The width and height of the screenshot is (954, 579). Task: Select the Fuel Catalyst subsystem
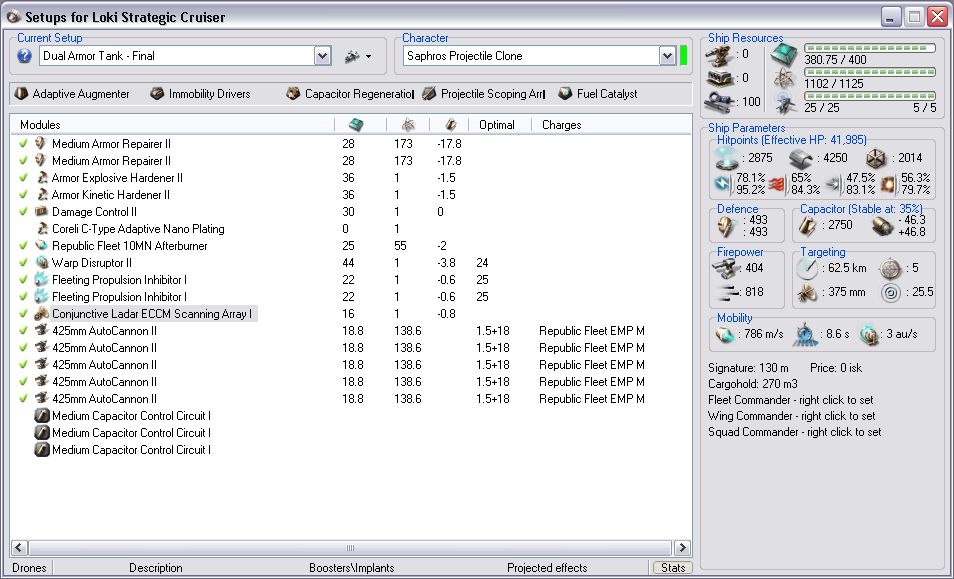coord(598,94)
